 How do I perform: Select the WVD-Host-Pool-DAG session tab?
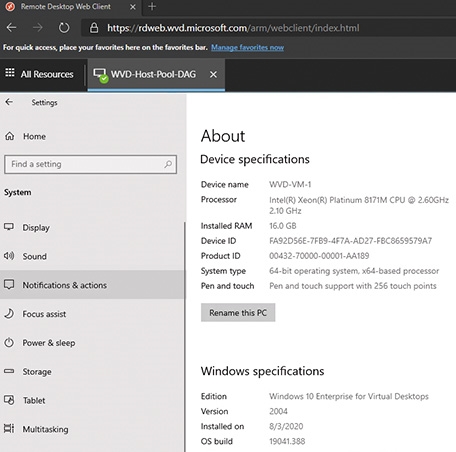(x=156, y=74)
